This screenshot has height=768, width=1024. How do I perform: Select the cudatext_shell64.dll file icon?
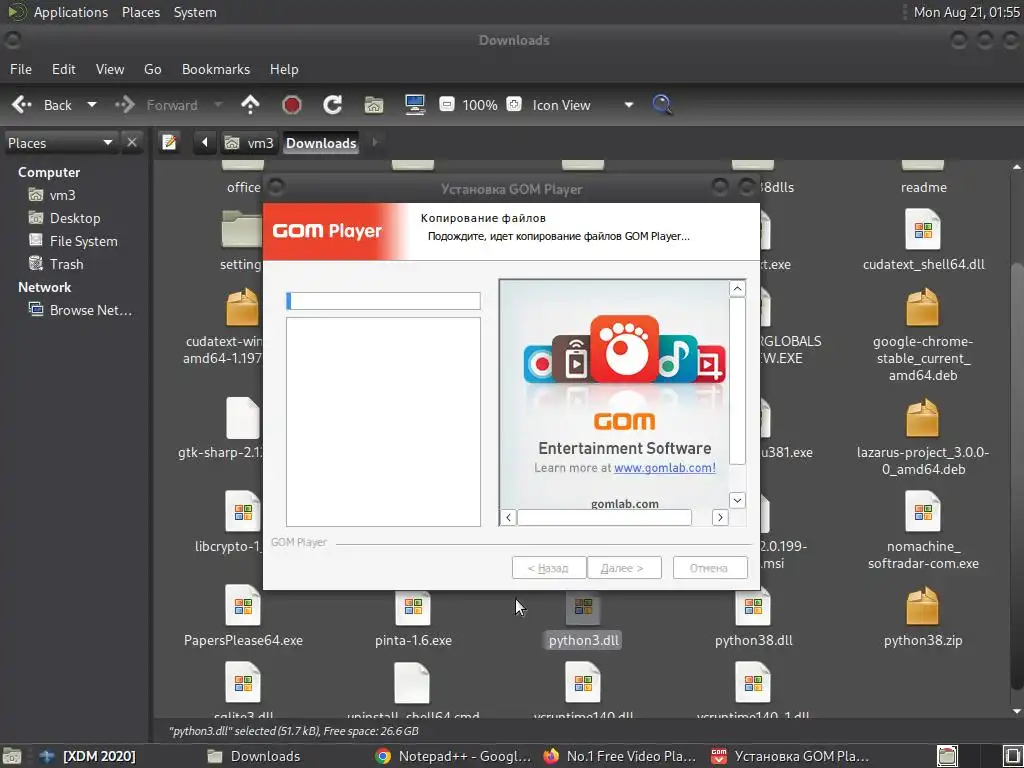click(x=923, y=230)
